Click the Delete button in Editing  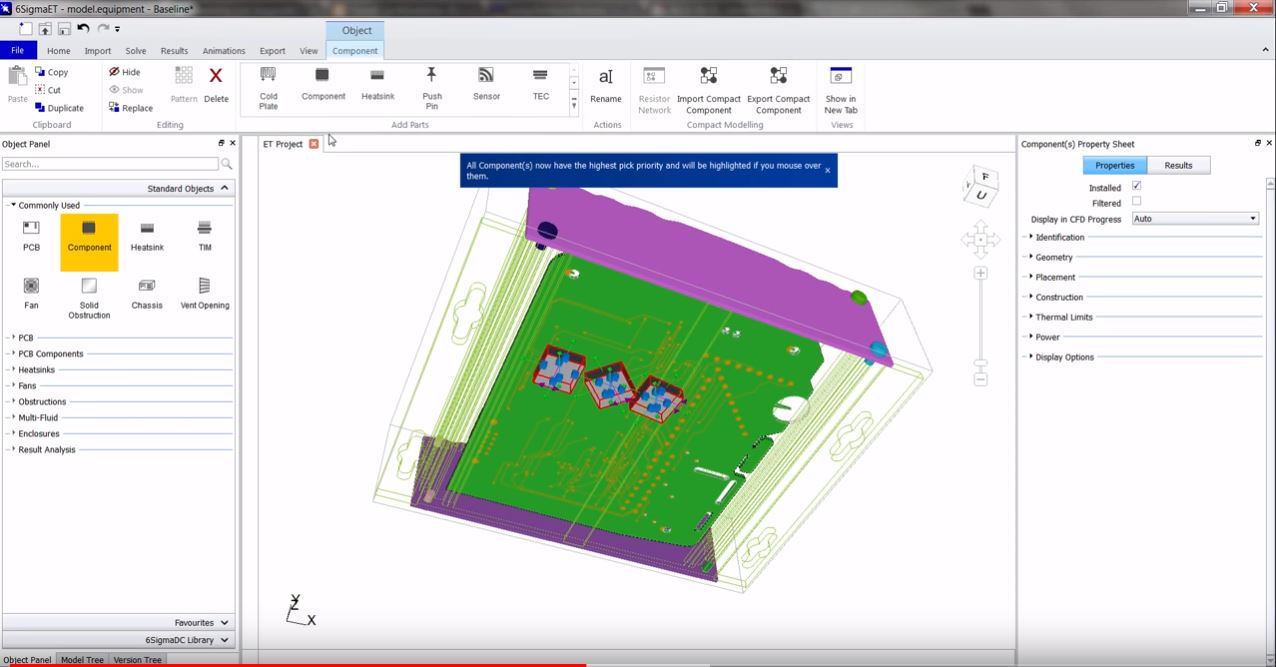pos(216,85)
